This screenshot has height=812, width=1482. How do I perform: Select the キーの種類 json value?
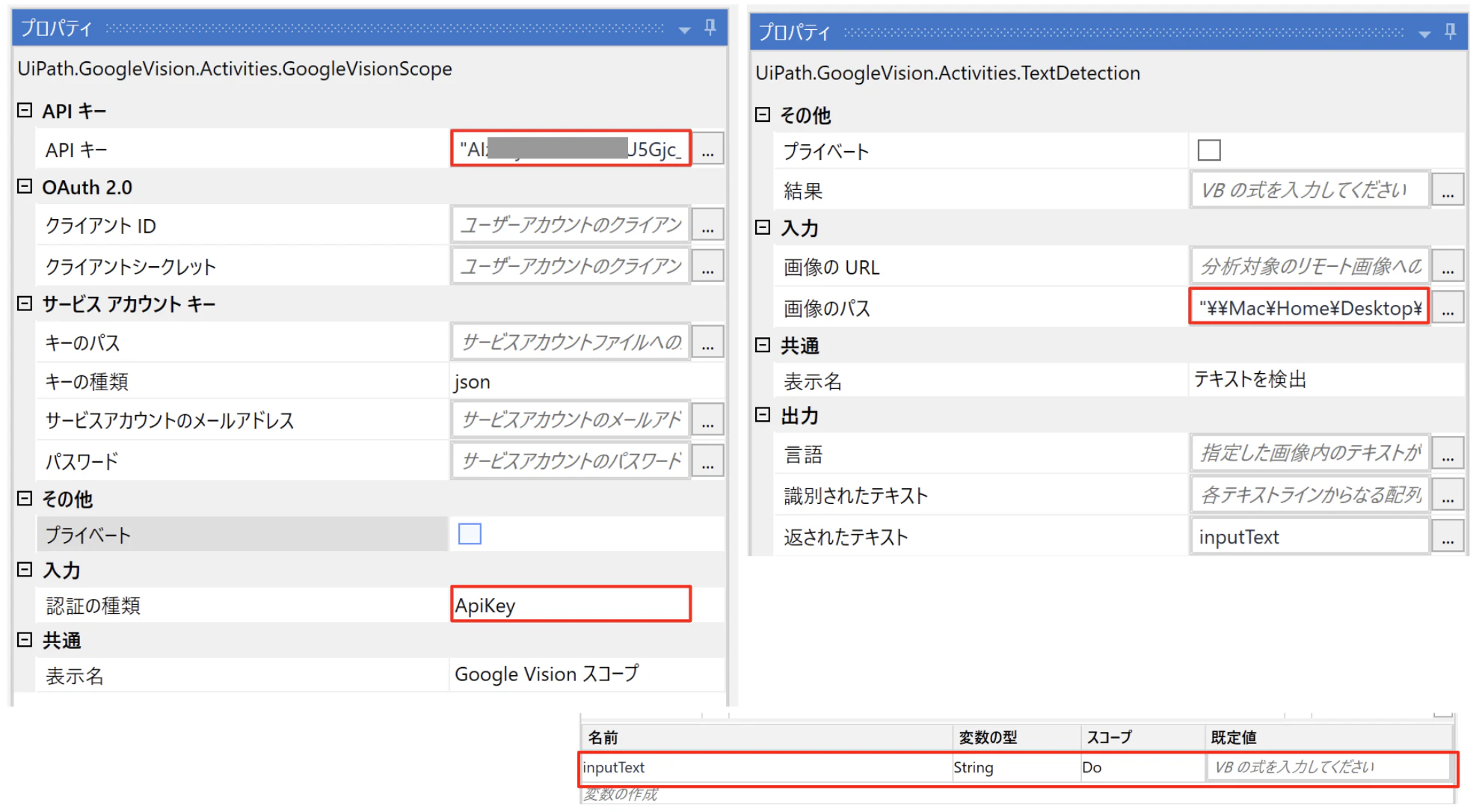pos(586,381)
